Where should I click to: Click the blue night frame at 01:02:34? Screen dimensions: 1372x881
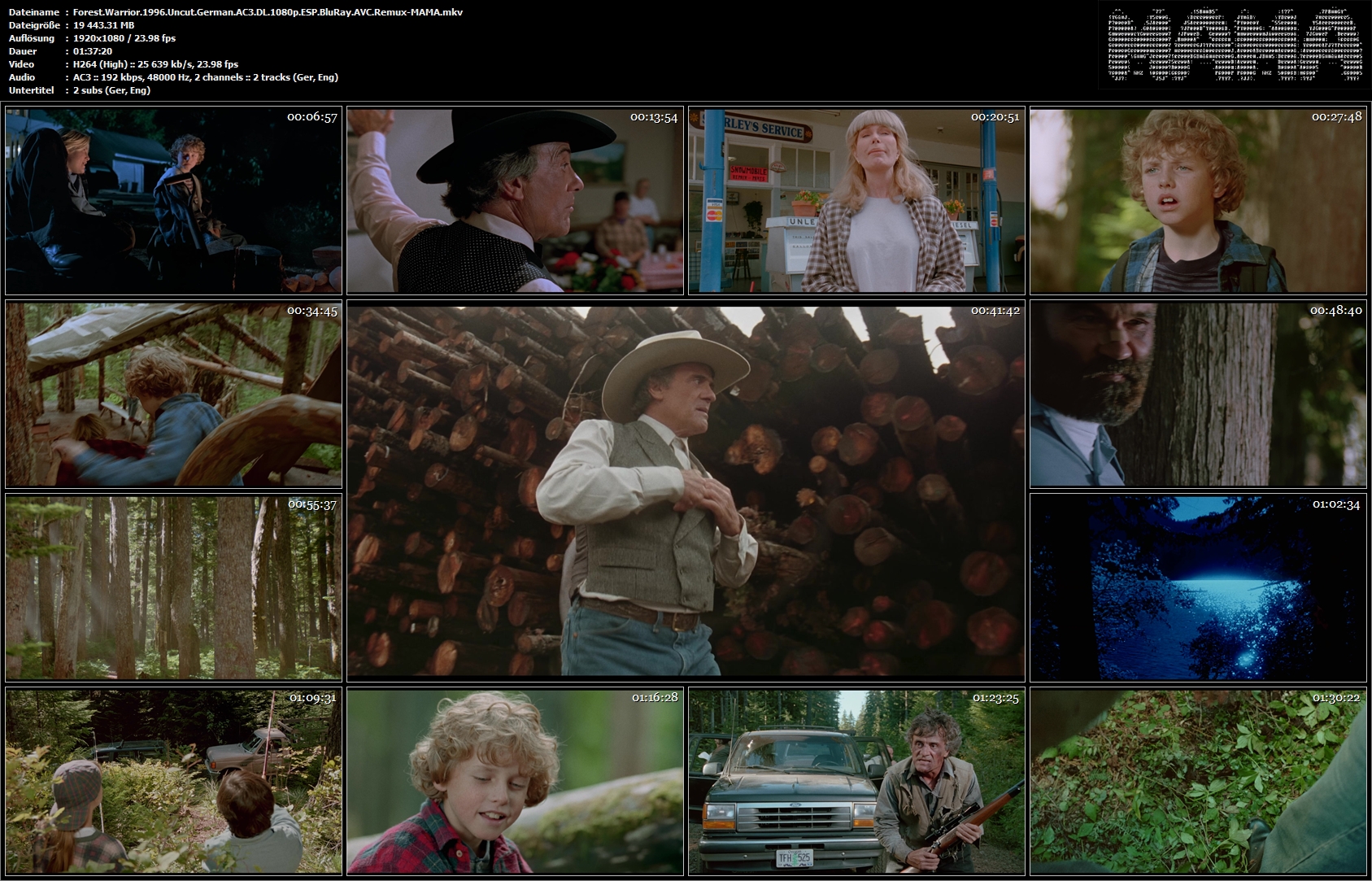point(1198,588)
